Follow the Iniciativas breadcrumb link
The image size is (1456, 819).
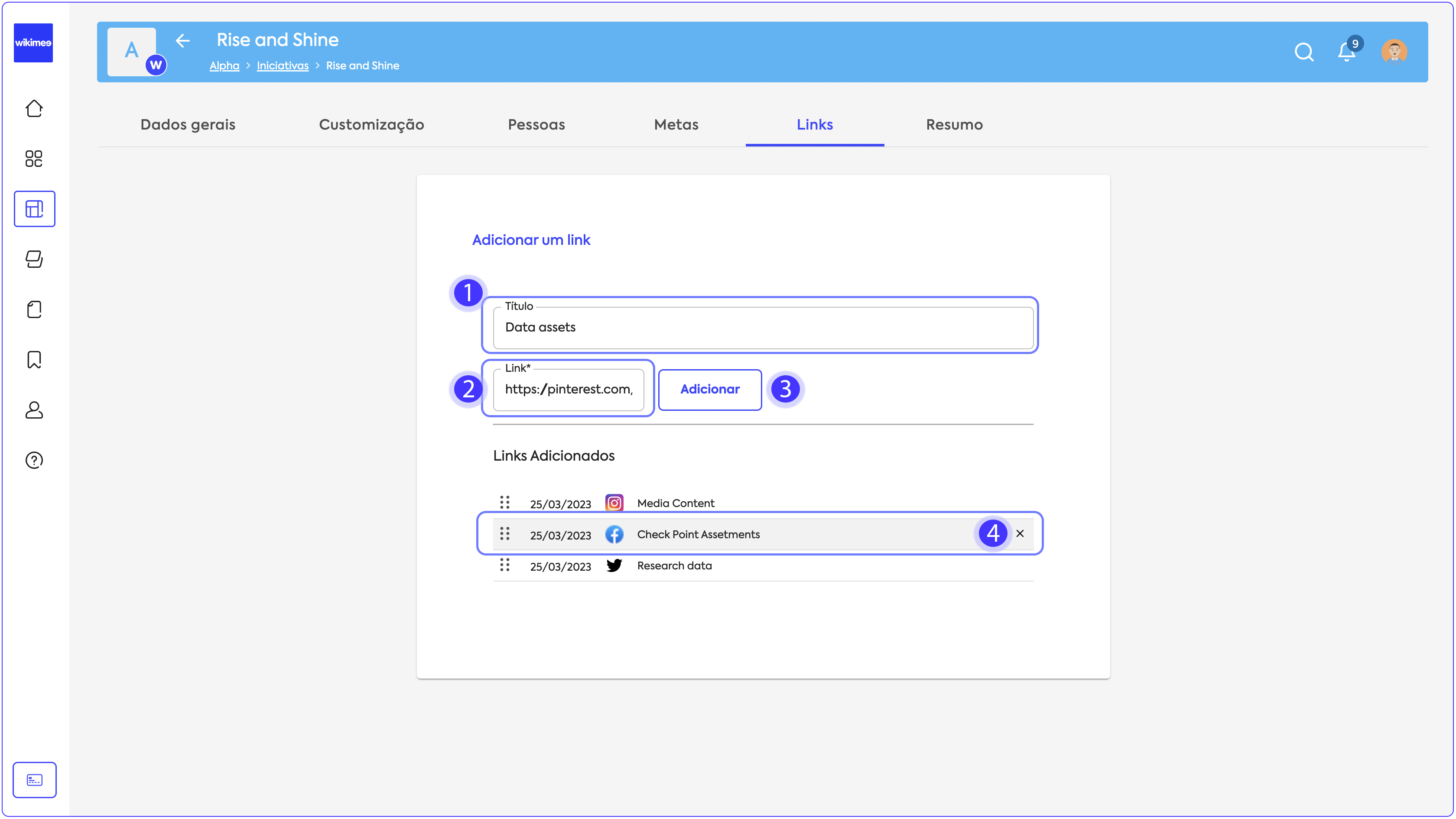[x=282, y=66]
